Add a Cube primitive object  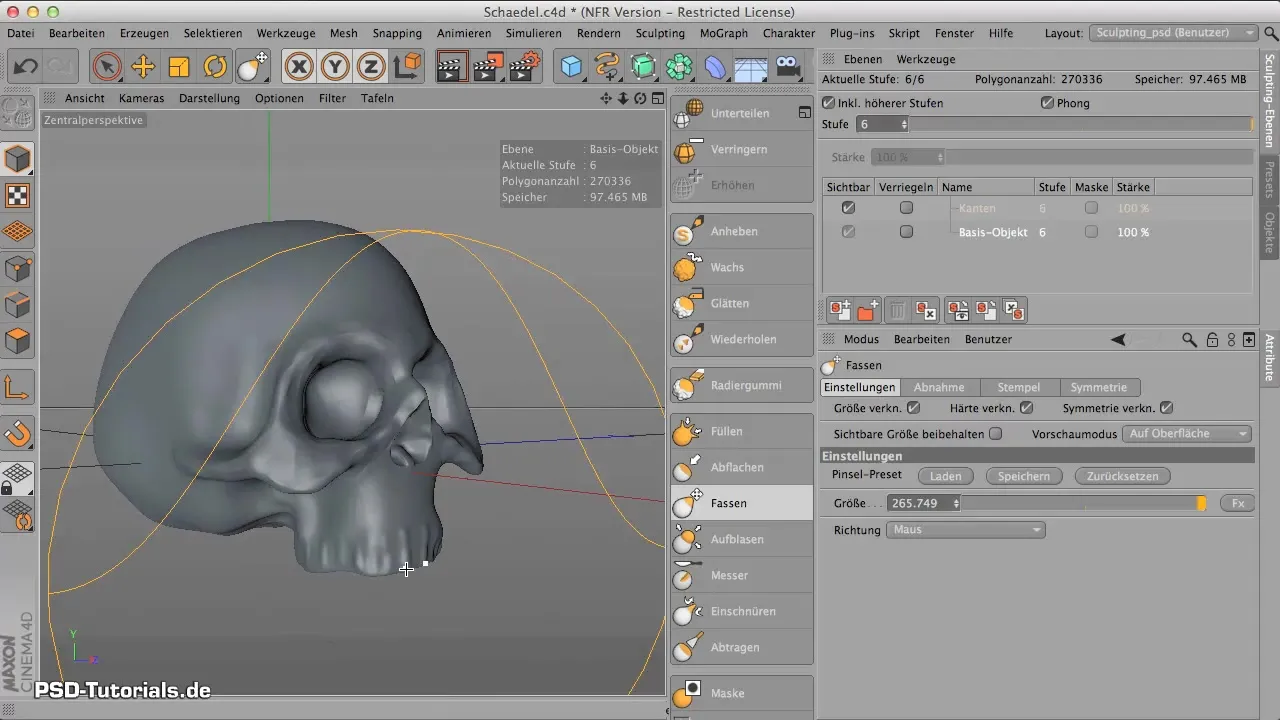[571, 67]
